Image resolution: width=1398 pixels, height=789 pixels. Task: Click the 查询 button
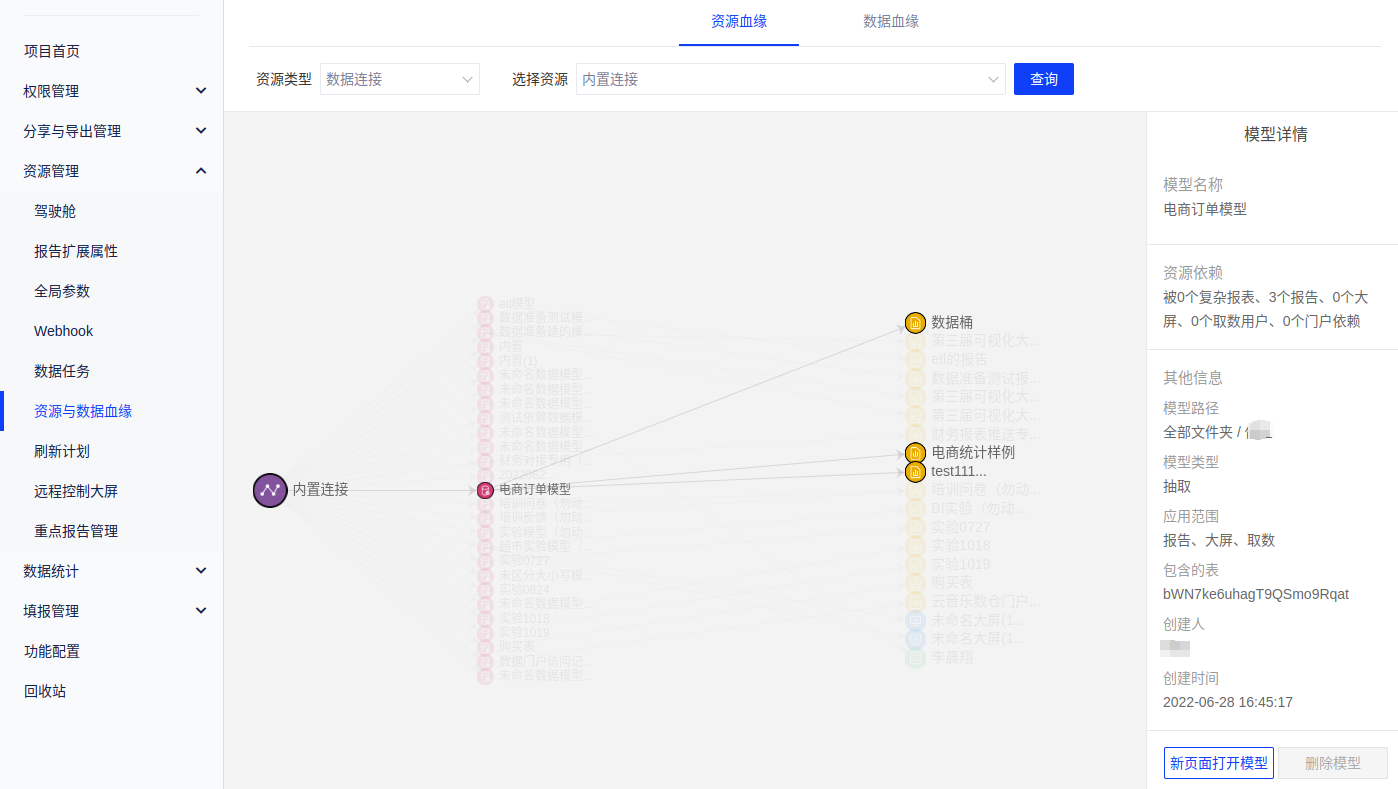coord(1043,79)
